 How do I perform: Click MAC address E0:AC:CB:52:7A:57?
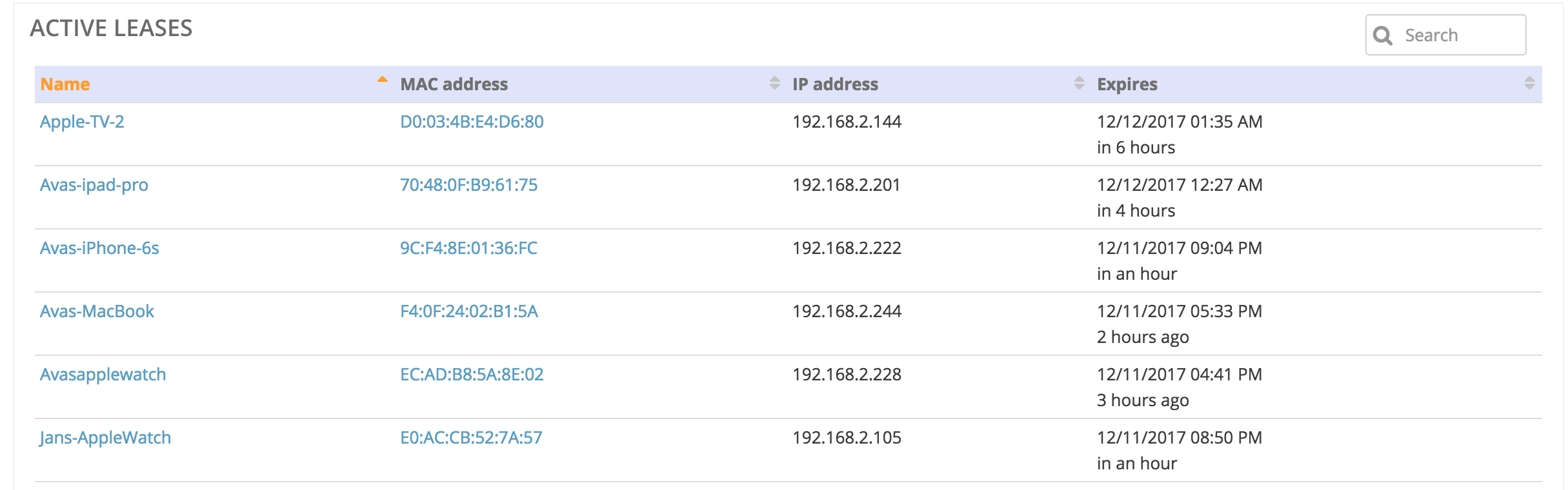[x=471, y=438]
